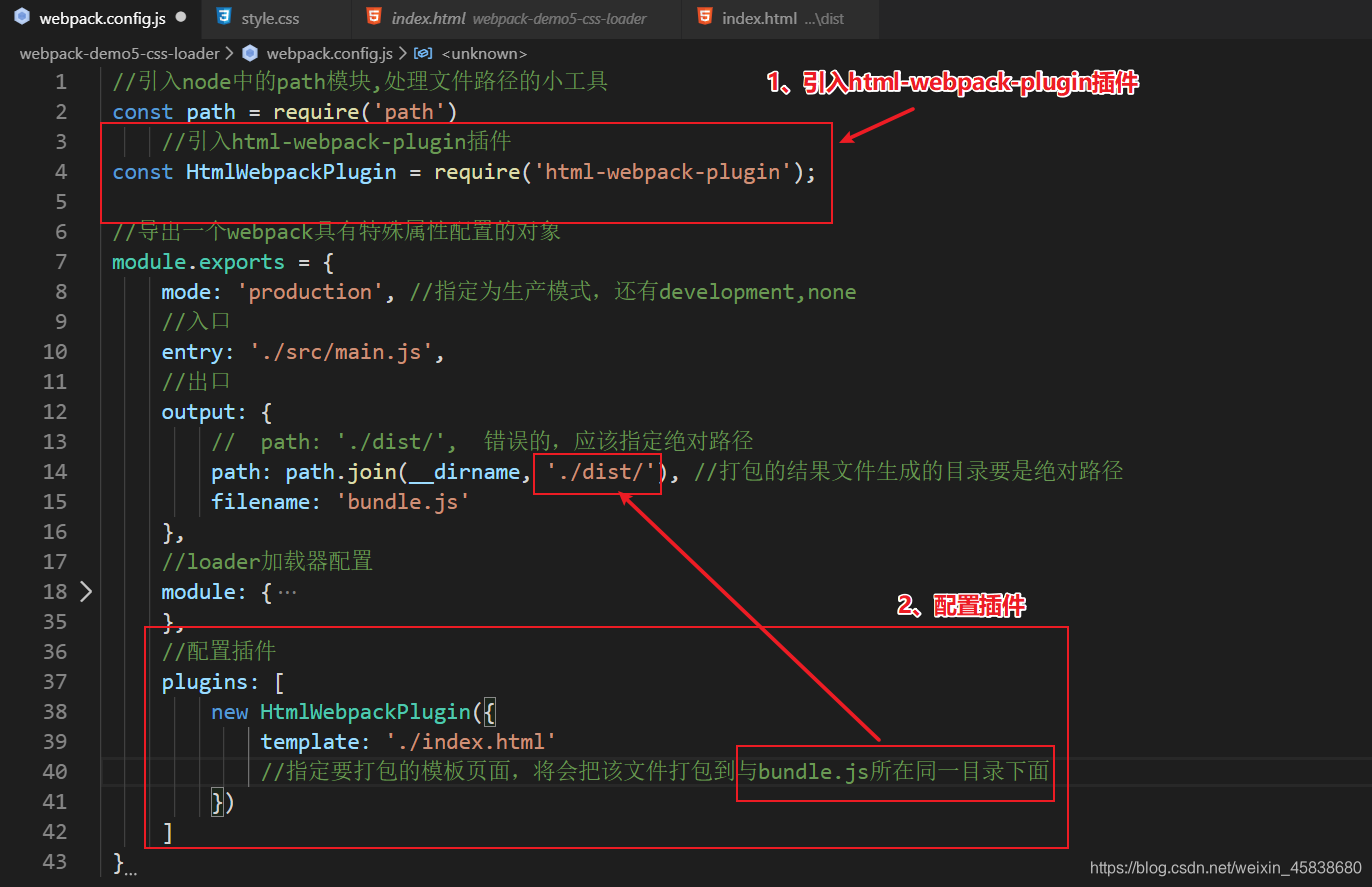Click the unsaved dot on webpack.config.js tab
The width and height of the screenshot is (1372, 887).
tap(180, 18)
